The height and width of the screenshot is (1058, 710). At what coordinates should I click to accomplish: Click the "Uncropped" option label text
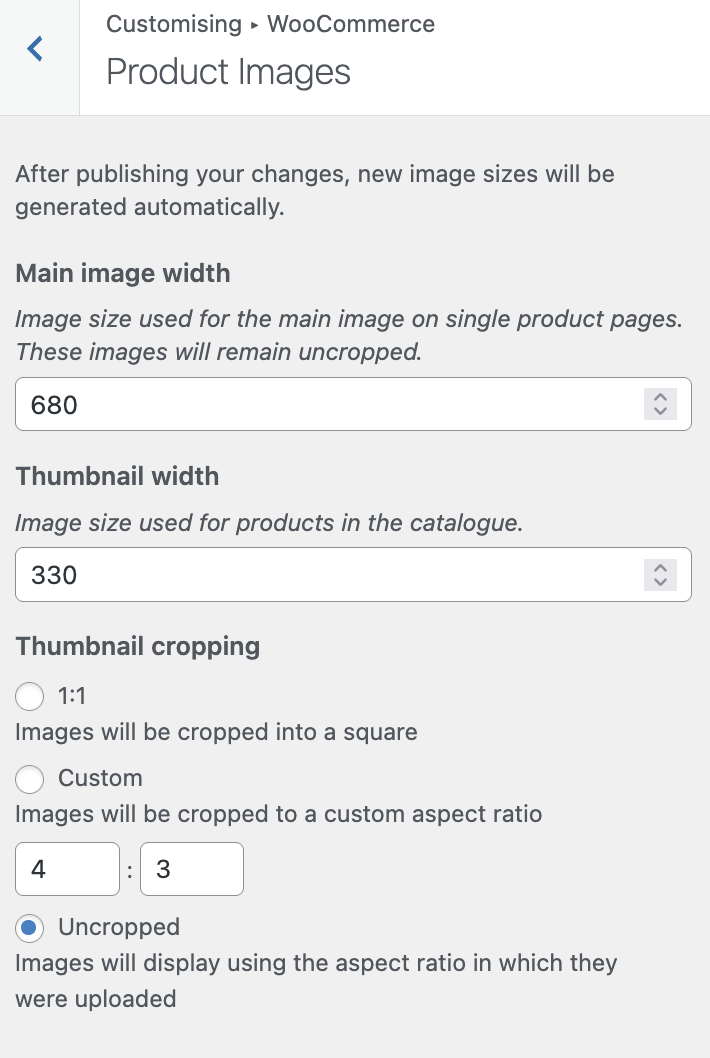point(119,927)
